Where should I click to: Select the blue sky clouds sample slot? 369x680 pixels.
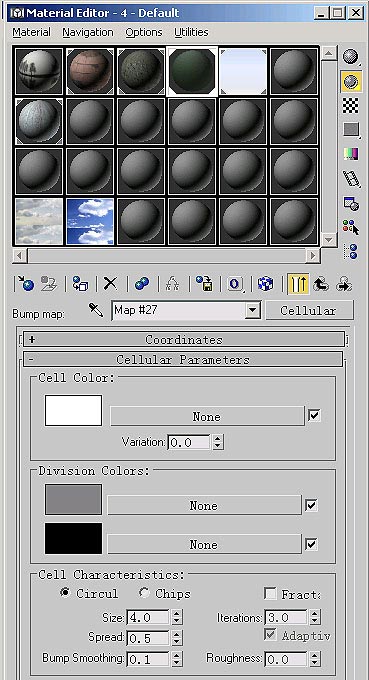pyautogui.click(x=90, y=221)
